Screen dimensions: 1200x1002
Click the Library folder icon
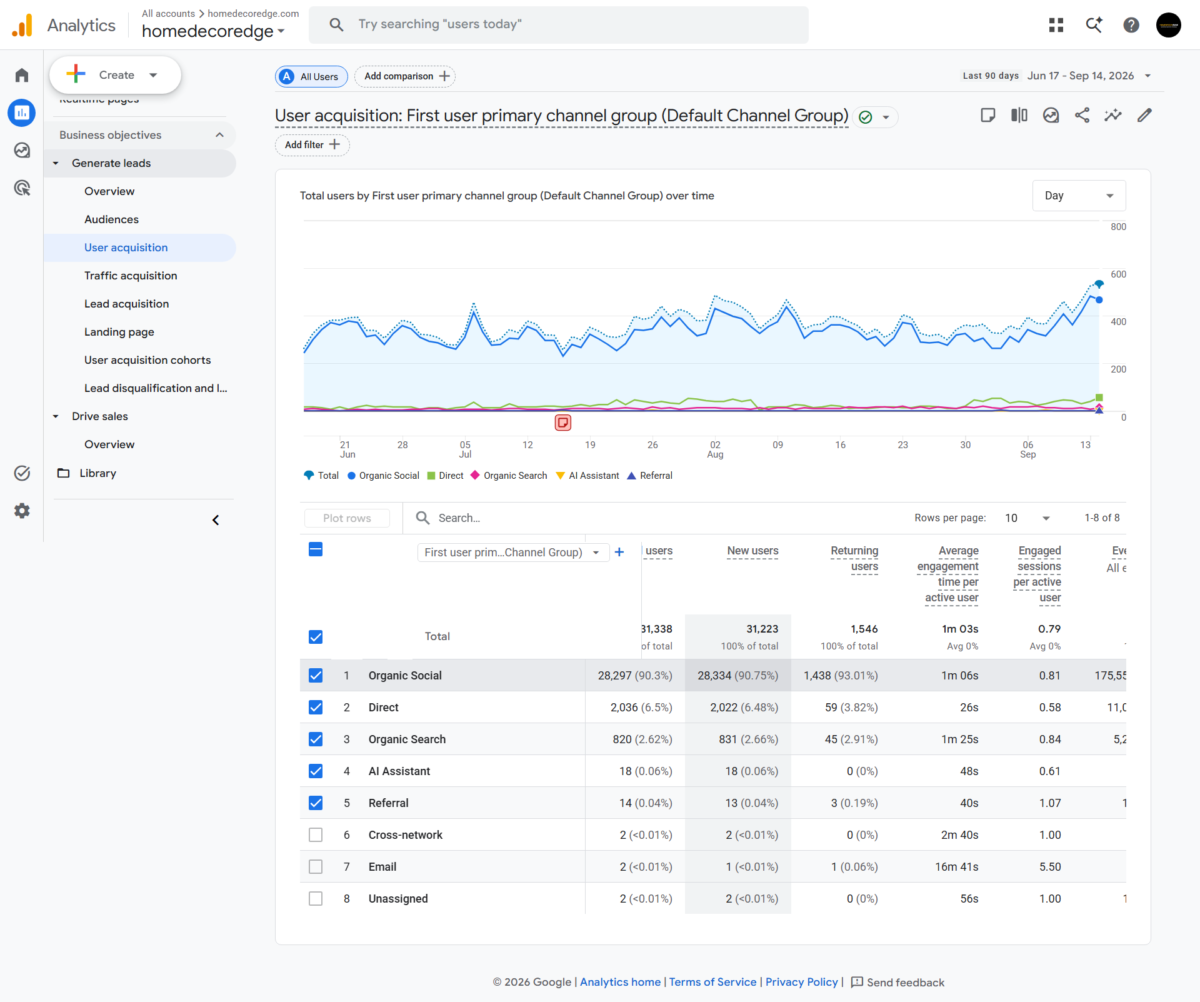[x=64, y=473]
